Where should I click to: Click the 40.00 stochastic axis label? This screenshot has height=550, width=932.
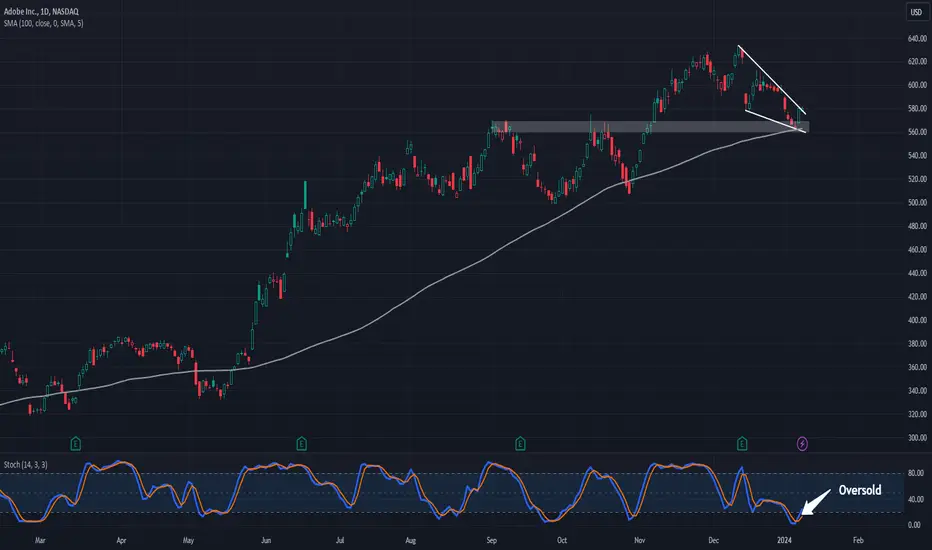[915, 499]
